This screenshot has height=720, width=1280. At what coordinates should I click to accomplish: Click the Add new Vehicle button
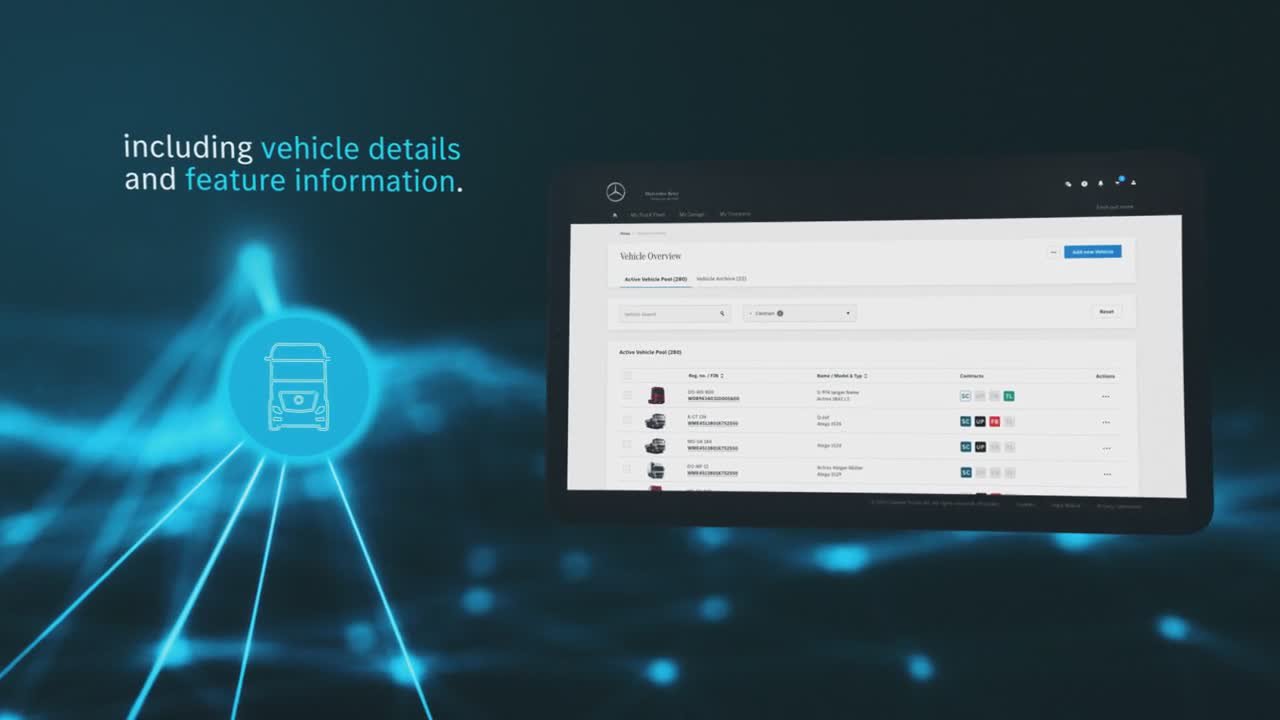[x=1092, y=252]
